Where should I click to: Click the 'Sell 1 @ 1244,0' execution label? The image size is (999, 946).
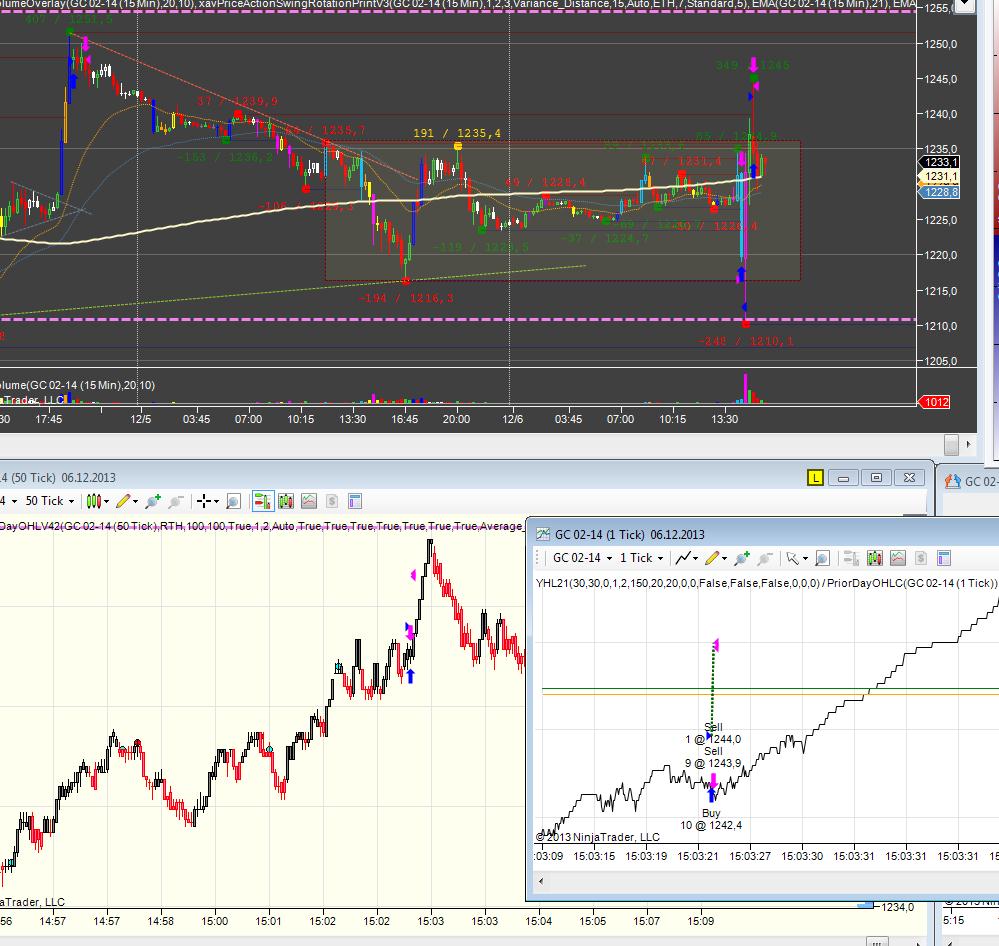pos(713,733)
